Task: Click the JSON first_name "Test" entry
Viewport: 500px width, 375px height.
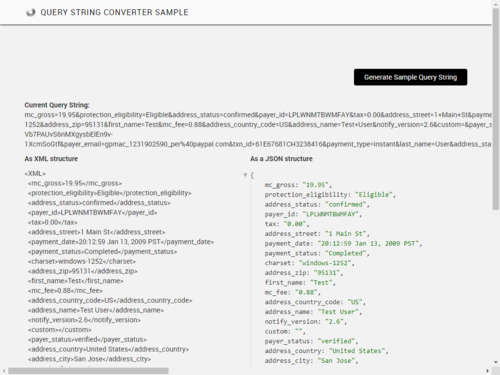Action: (300, 283)
